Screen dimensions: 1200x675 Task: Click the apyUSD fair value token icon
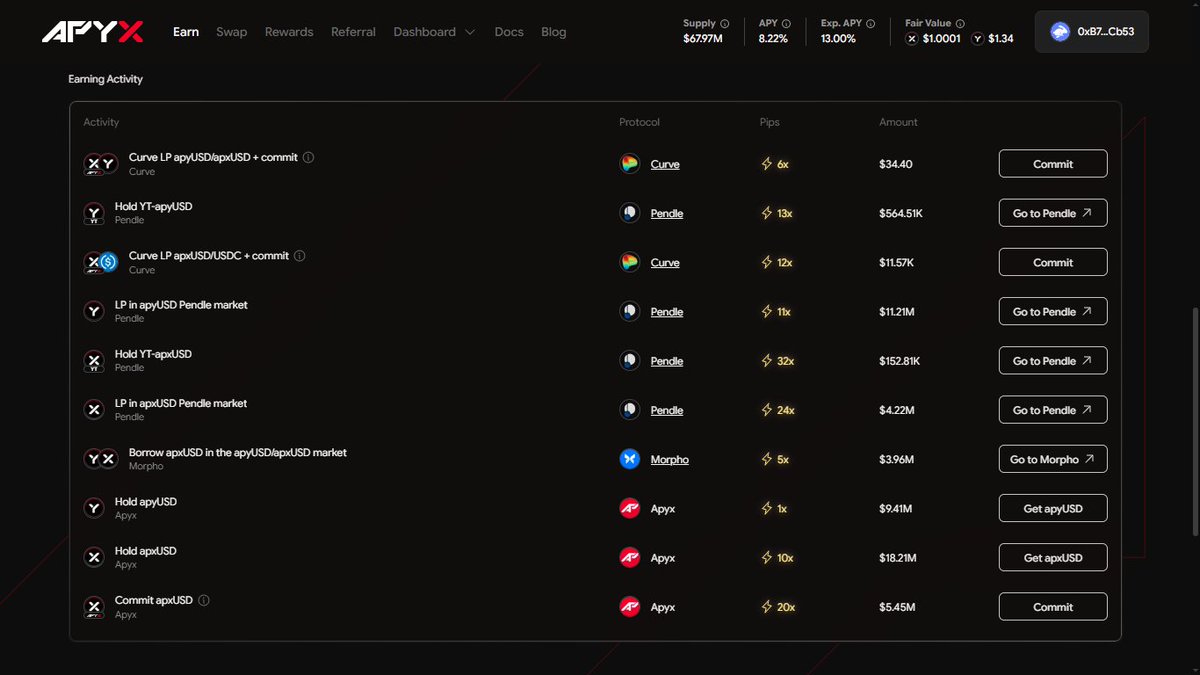point(977,39)
